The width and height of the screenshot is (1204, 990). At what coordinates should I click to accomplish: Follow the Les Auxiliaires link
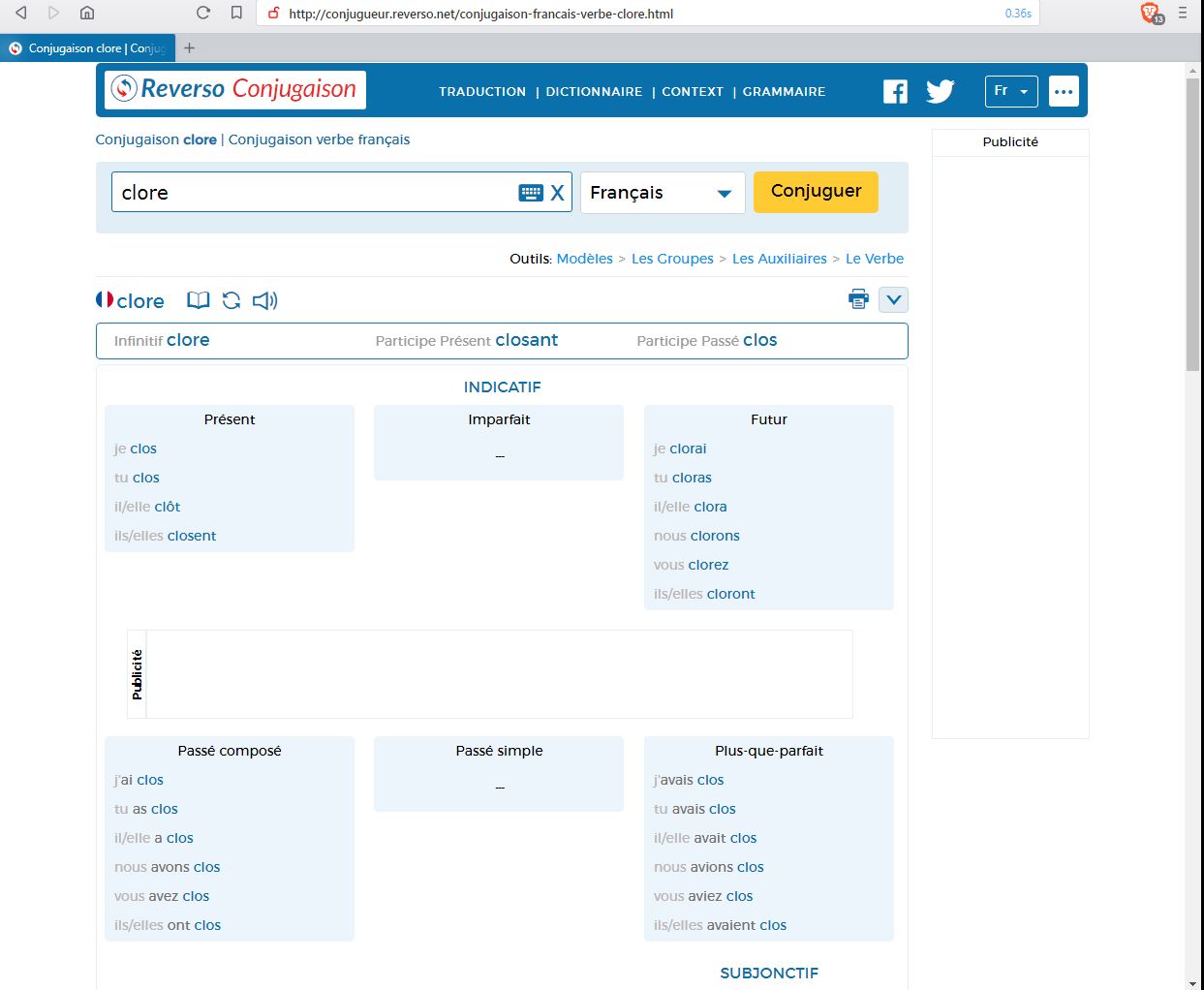pos(780,259)
